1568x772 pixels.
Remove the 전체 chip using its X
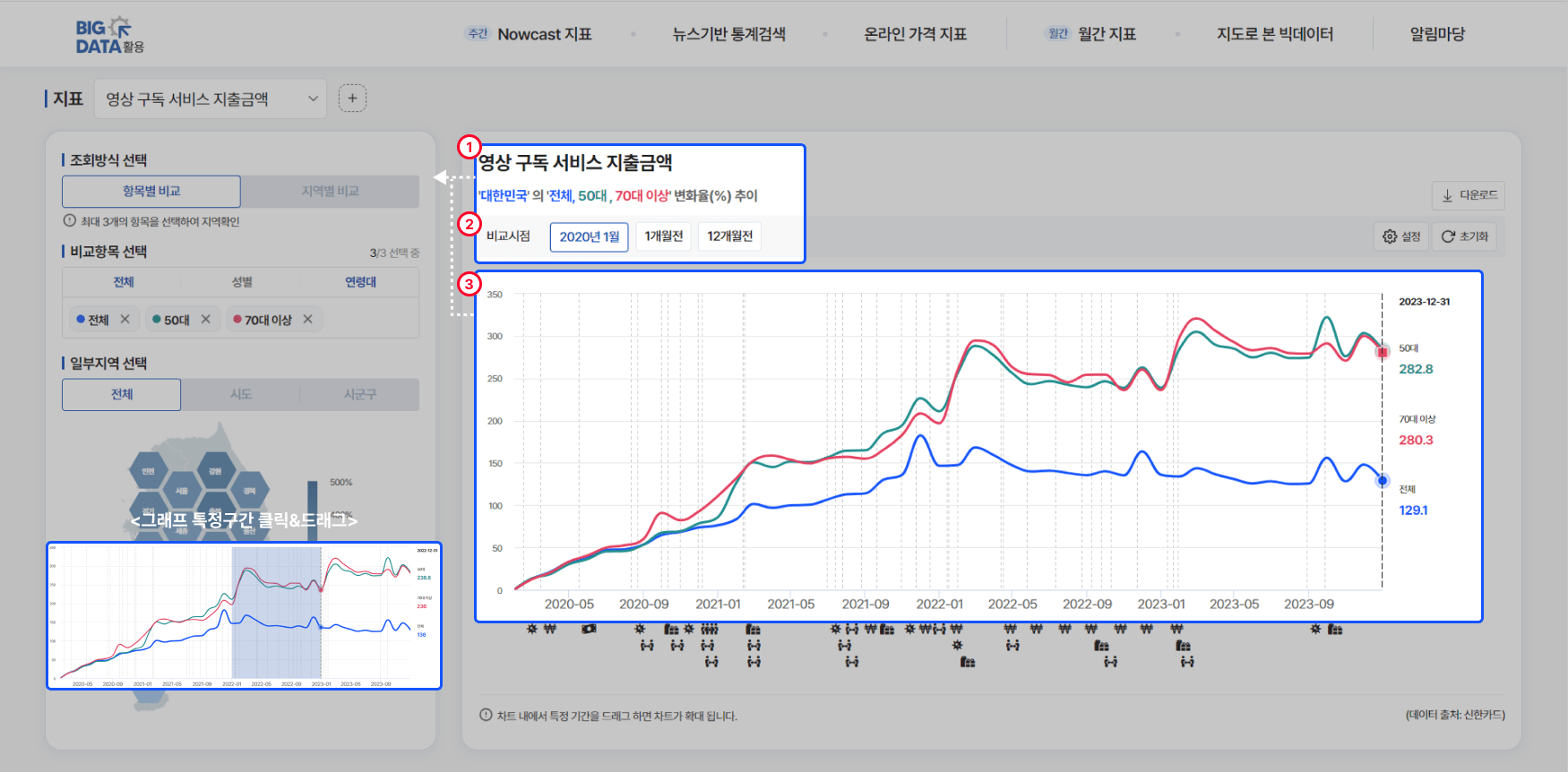tap(125, 320)
